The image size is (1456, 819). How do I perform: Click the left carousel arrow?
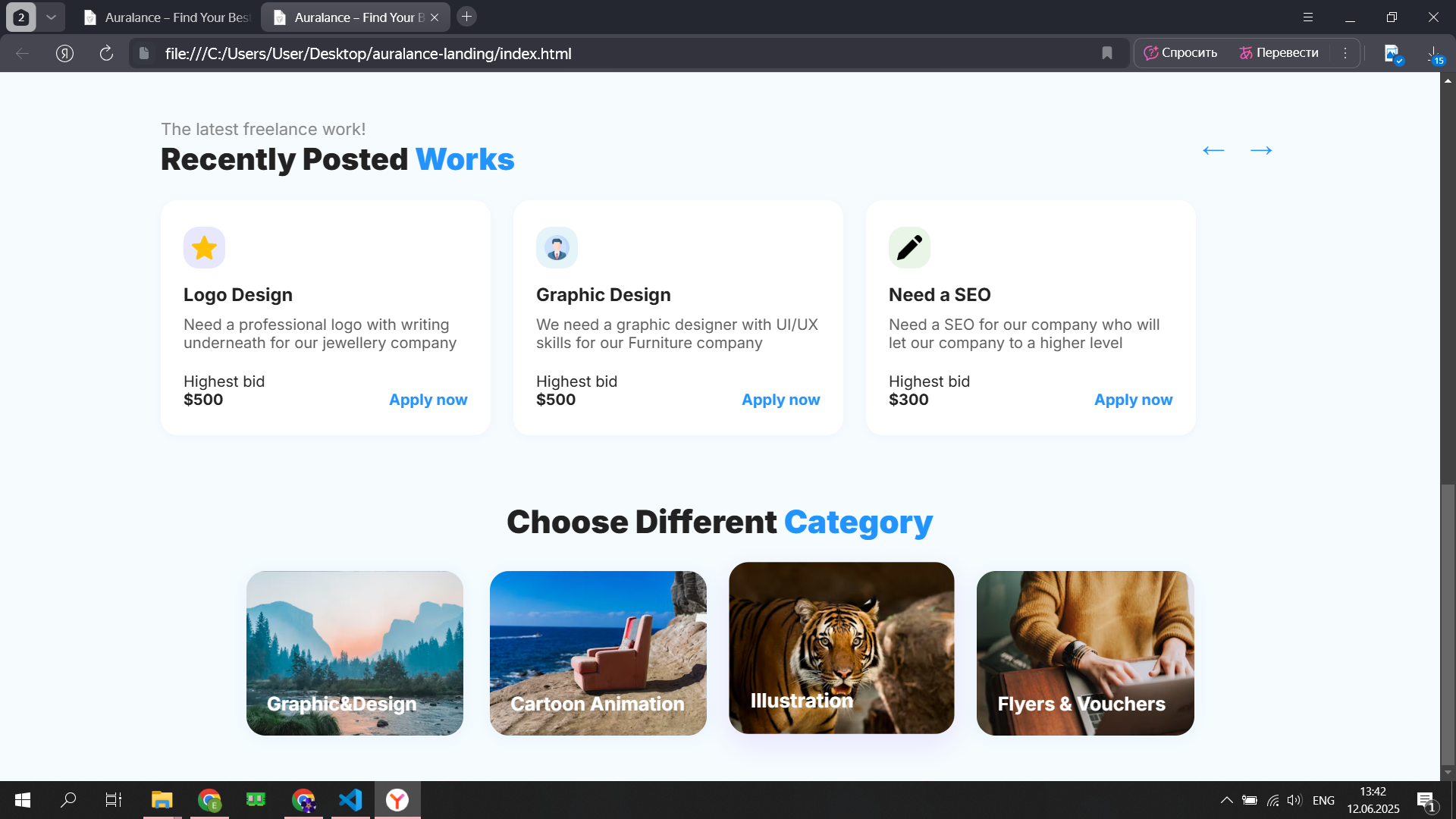click(x=1213, y=151)
